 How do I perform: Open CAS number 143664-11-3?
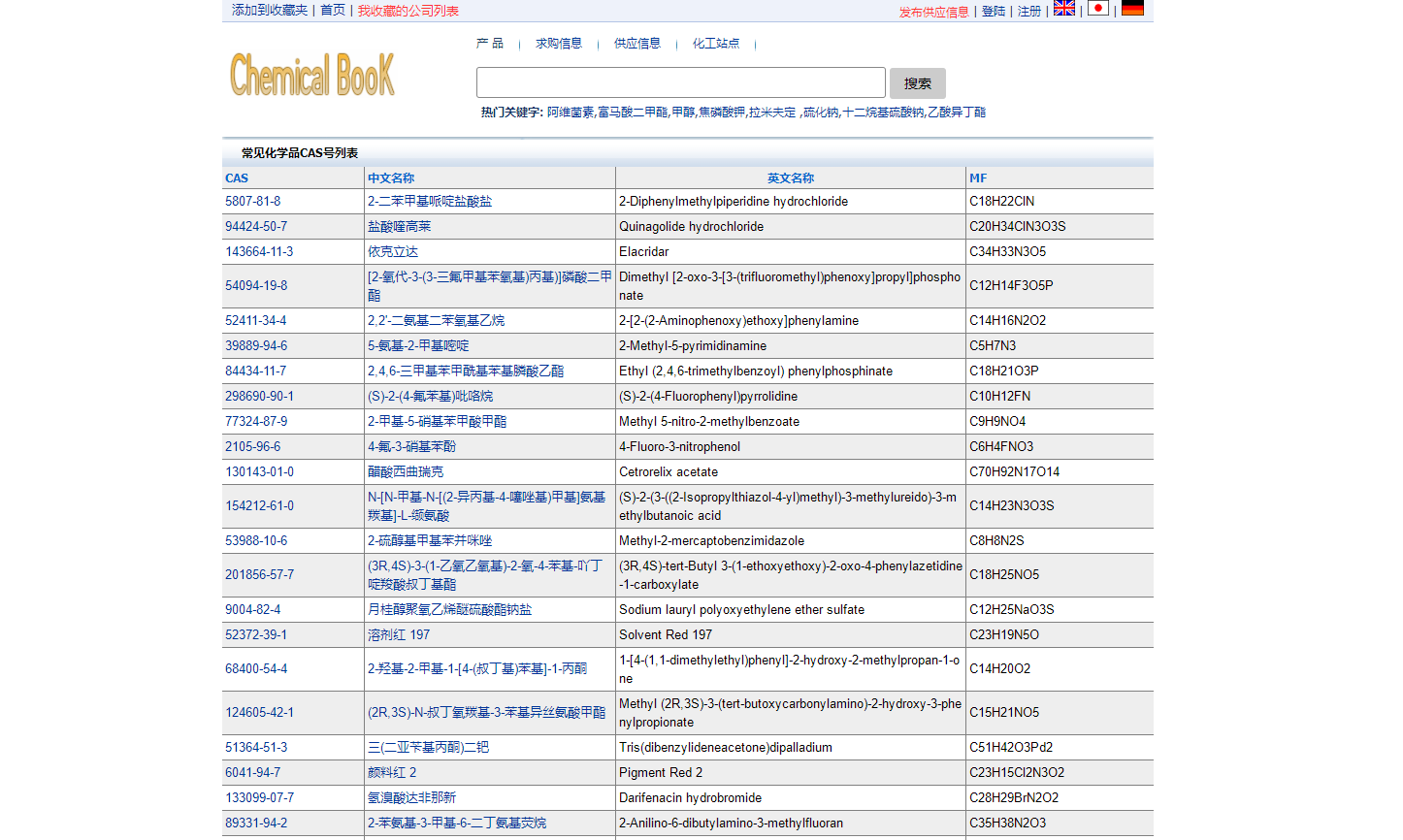pyautogui.click(x=259, y=252)
